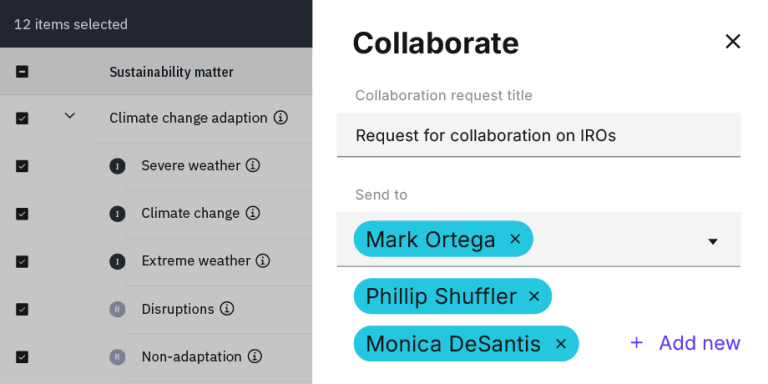Uncheck the Severe weather row checkbox
This screenshot has height=384, width=768.
[22, 166]
